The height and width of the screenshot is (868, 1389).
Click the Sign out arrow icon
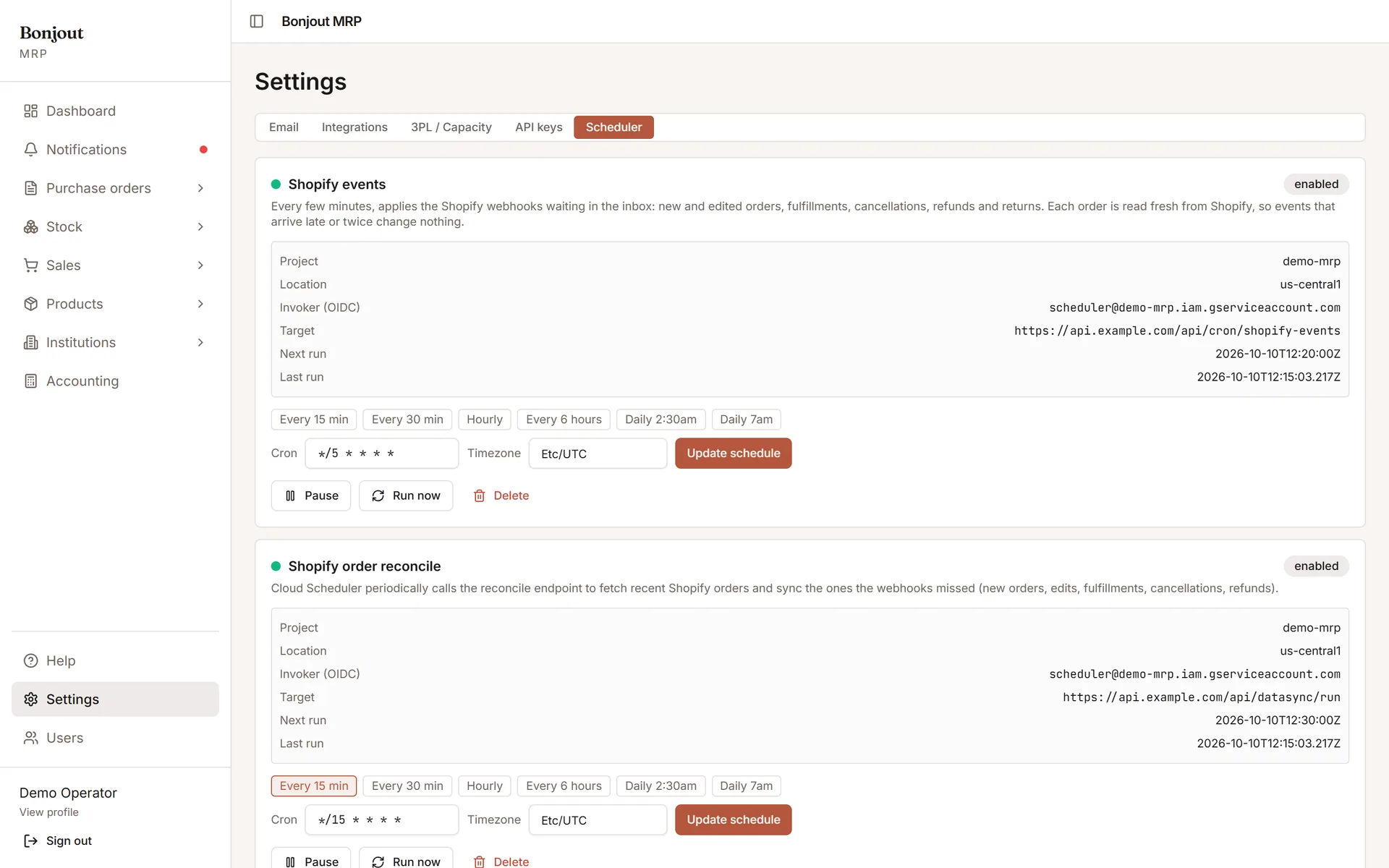tap(30, 841)
